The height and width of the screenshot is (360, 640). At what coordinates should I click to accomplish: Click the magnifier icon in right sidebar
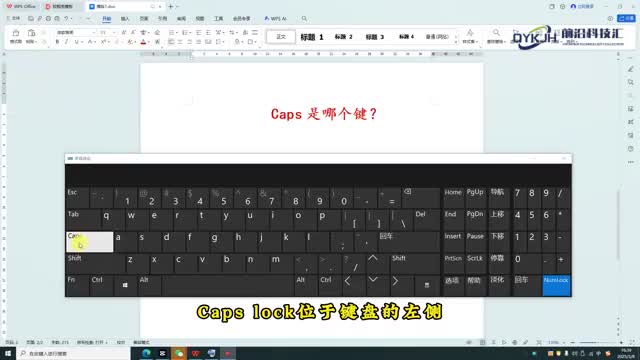631,82
